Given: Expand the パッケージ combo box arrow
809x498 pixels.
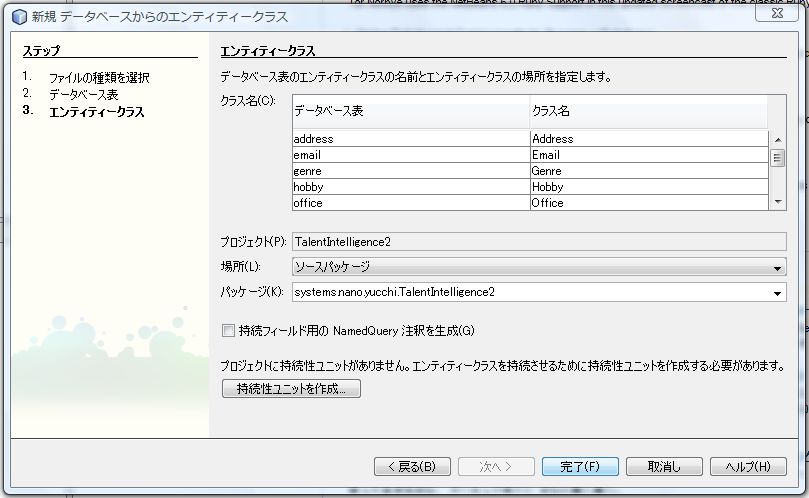Looking at the screenshot, I should point(778,293).
